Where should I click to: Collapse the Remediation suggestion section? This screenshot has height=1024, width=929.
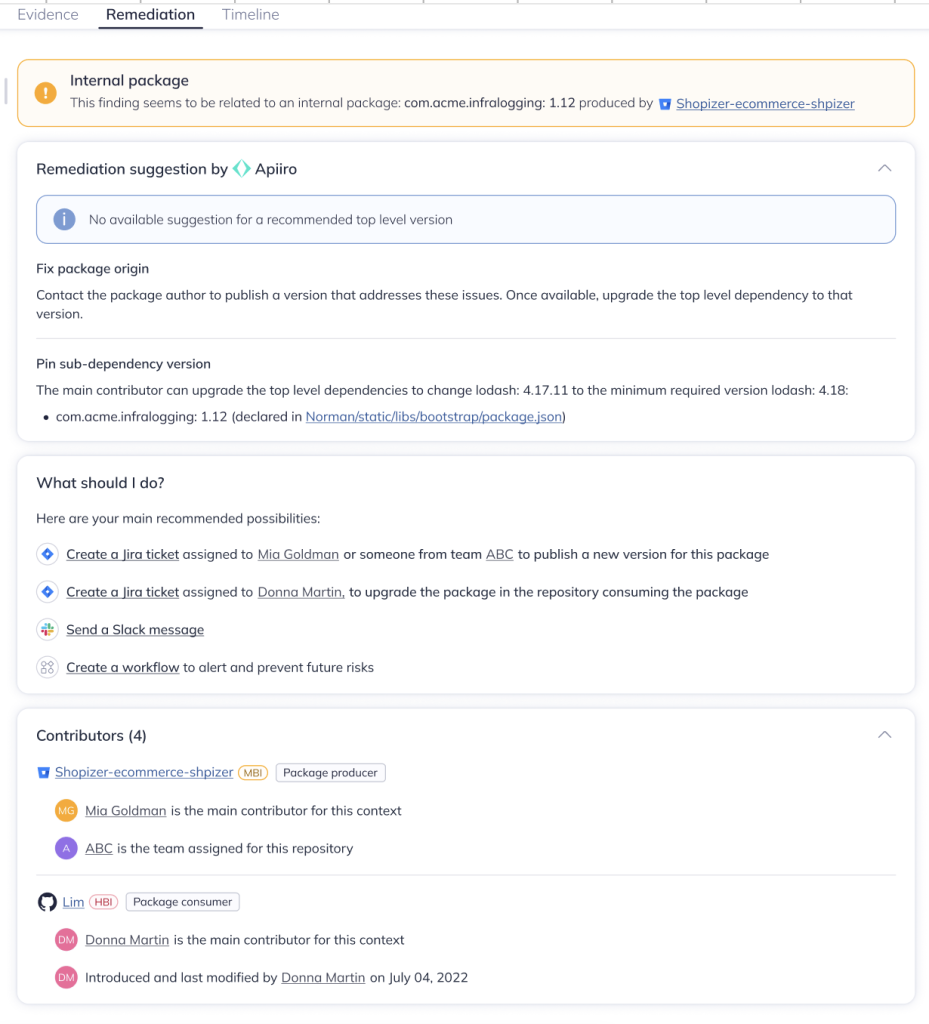(x=884, y=168)
